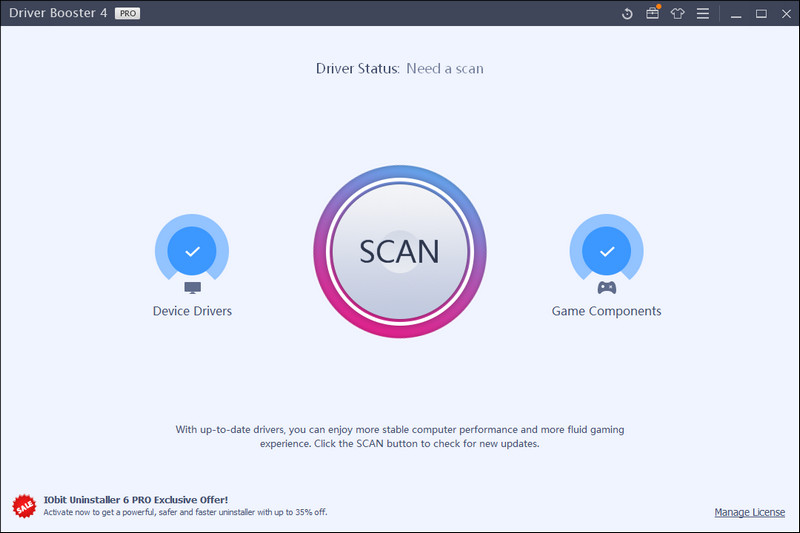Screen dimensions: 800x533
Task: Click the 'Need a scan' status text
Action: tap(445, 69)
